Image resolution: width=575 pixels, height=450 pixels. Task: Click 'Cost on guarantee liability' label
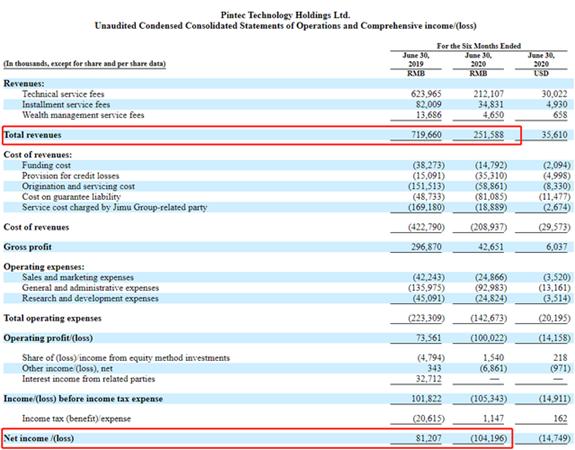[x=71, y=197]
